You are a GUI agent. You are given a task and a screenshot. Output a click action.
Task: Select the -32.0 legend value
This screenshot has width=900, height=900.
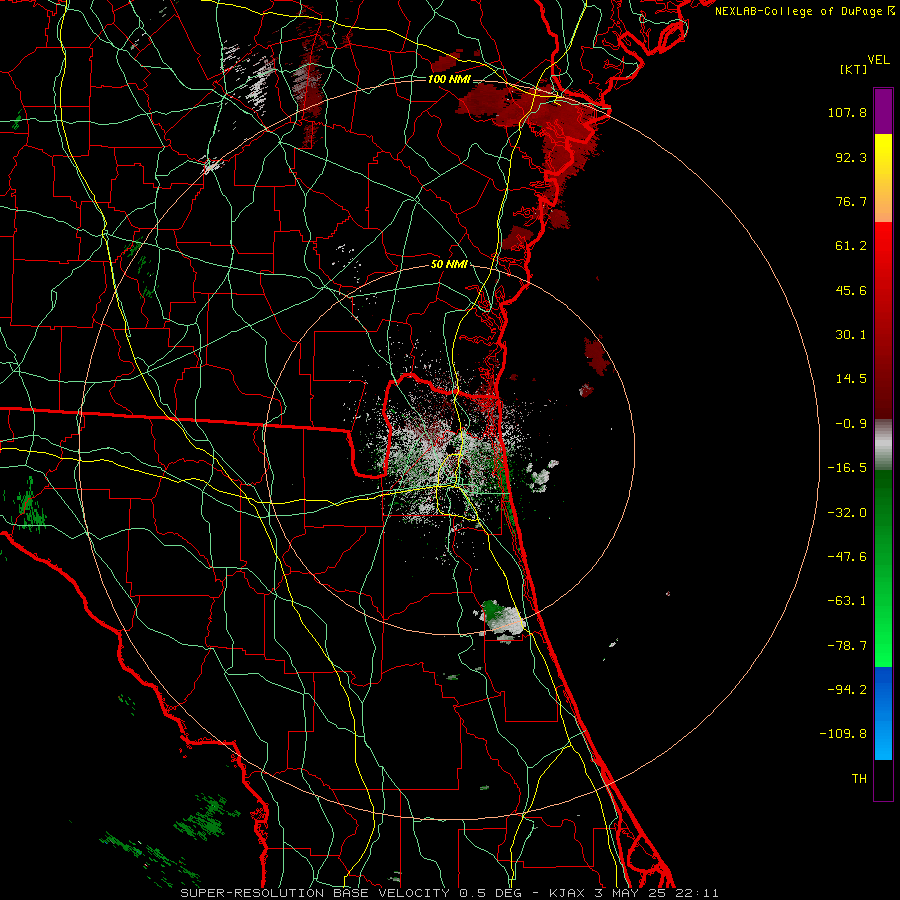coord(847,513)
